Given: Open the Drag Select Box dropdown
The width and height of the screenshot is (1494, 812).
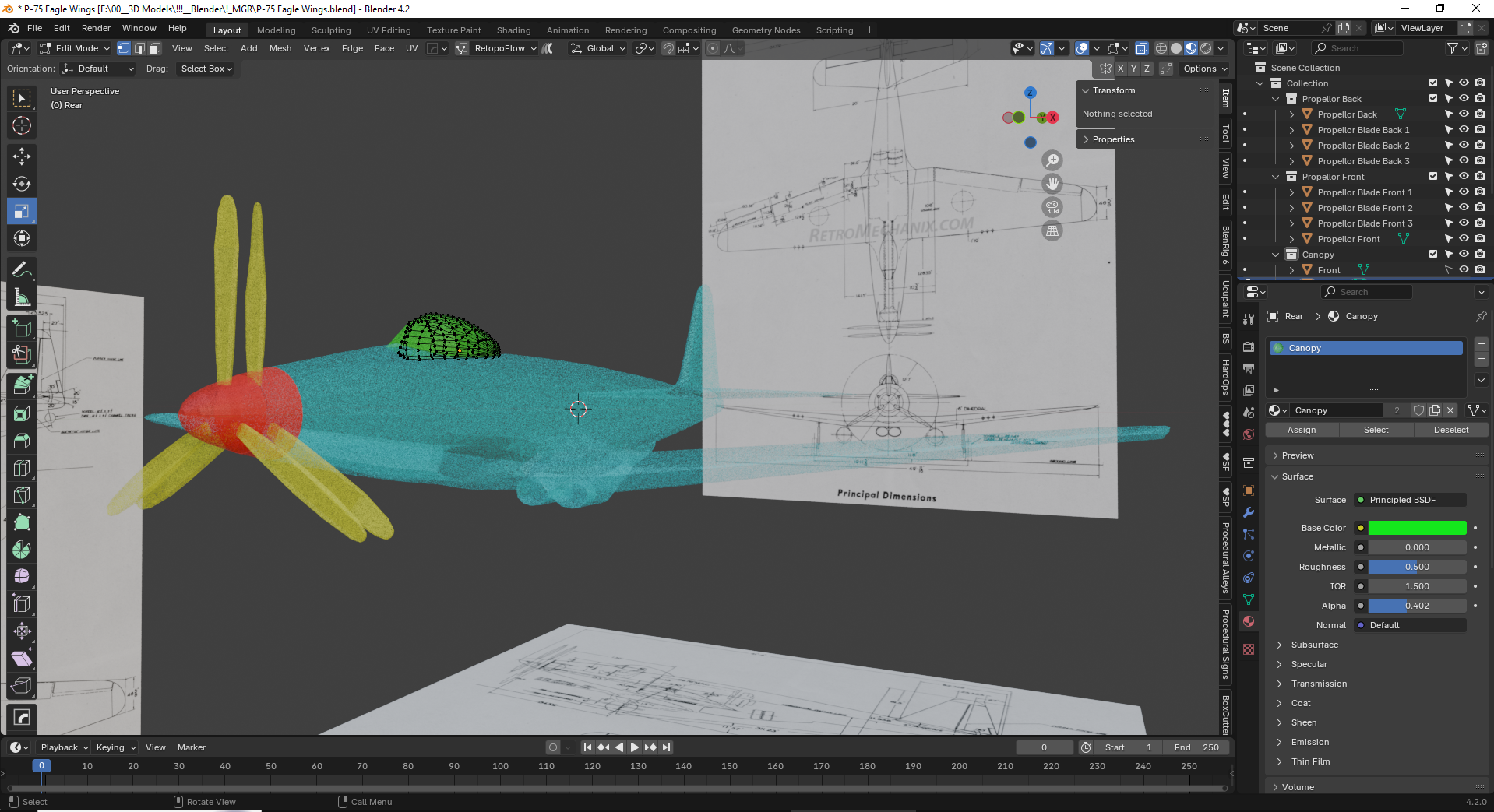Looking at the screenshot, I should 206,69.
